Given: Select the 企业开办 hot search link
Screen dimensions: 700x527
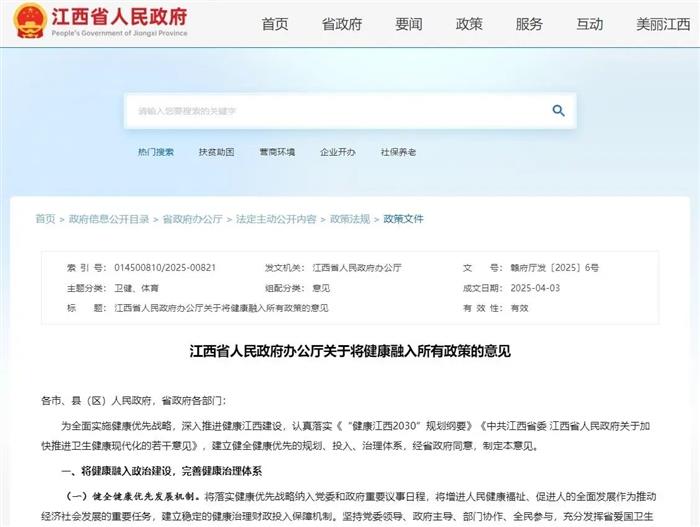Looking at the screenshot, I should pos(338,152).
